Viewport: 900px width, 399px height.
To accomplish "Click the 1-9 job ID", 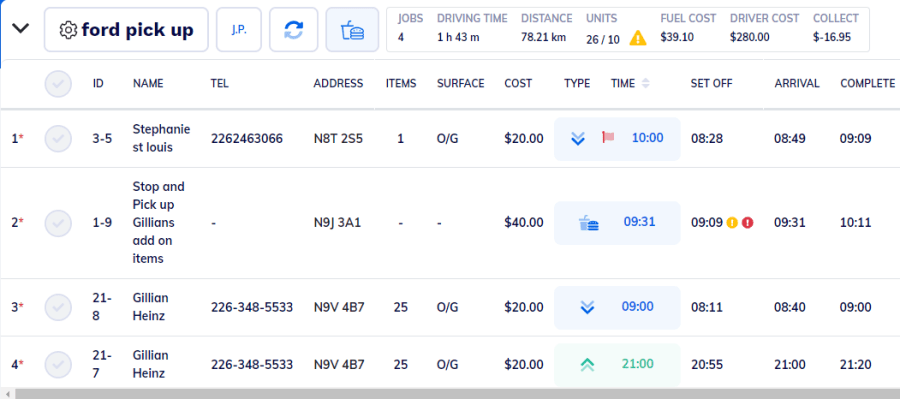I will pyautogui.click(x=102, y=223).
